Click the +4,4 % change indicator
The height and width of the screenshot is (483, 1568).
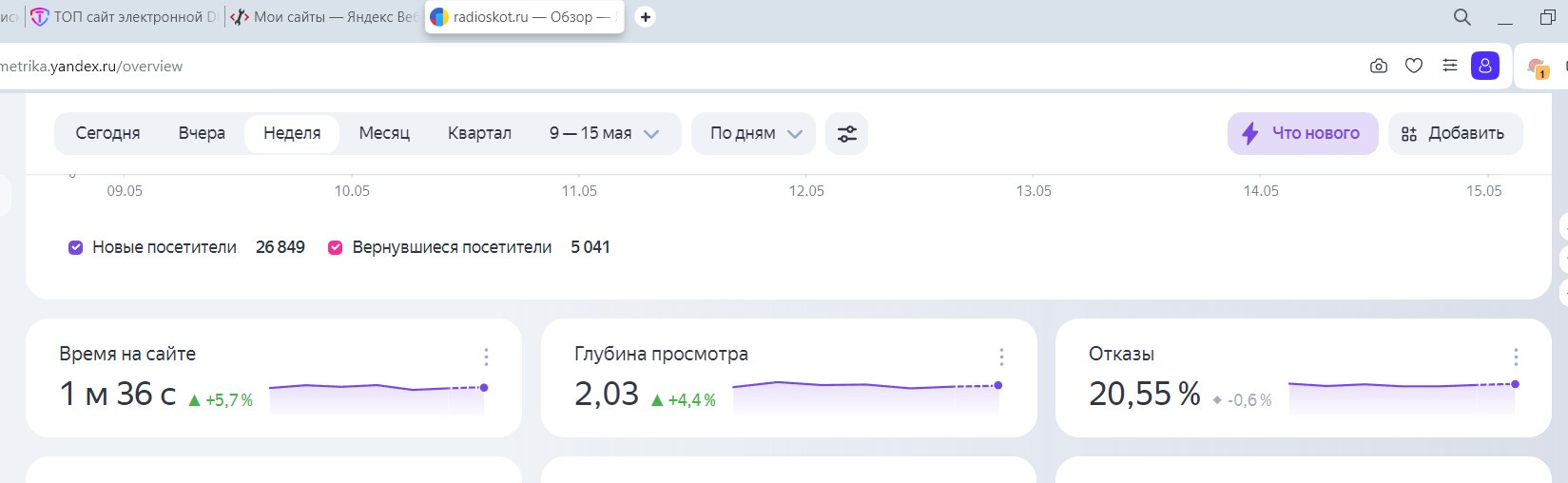[x=684, y=400]
